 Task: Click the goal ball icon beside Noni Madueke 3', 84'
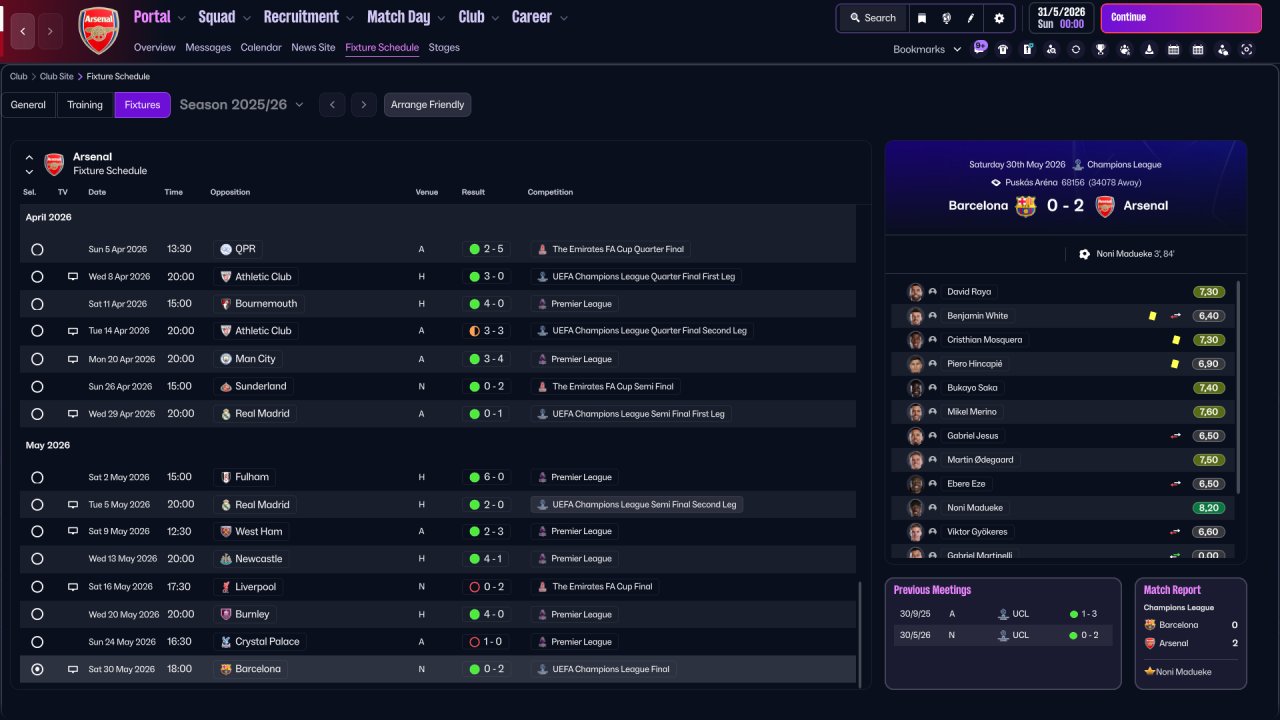(x=1084, y=254)
